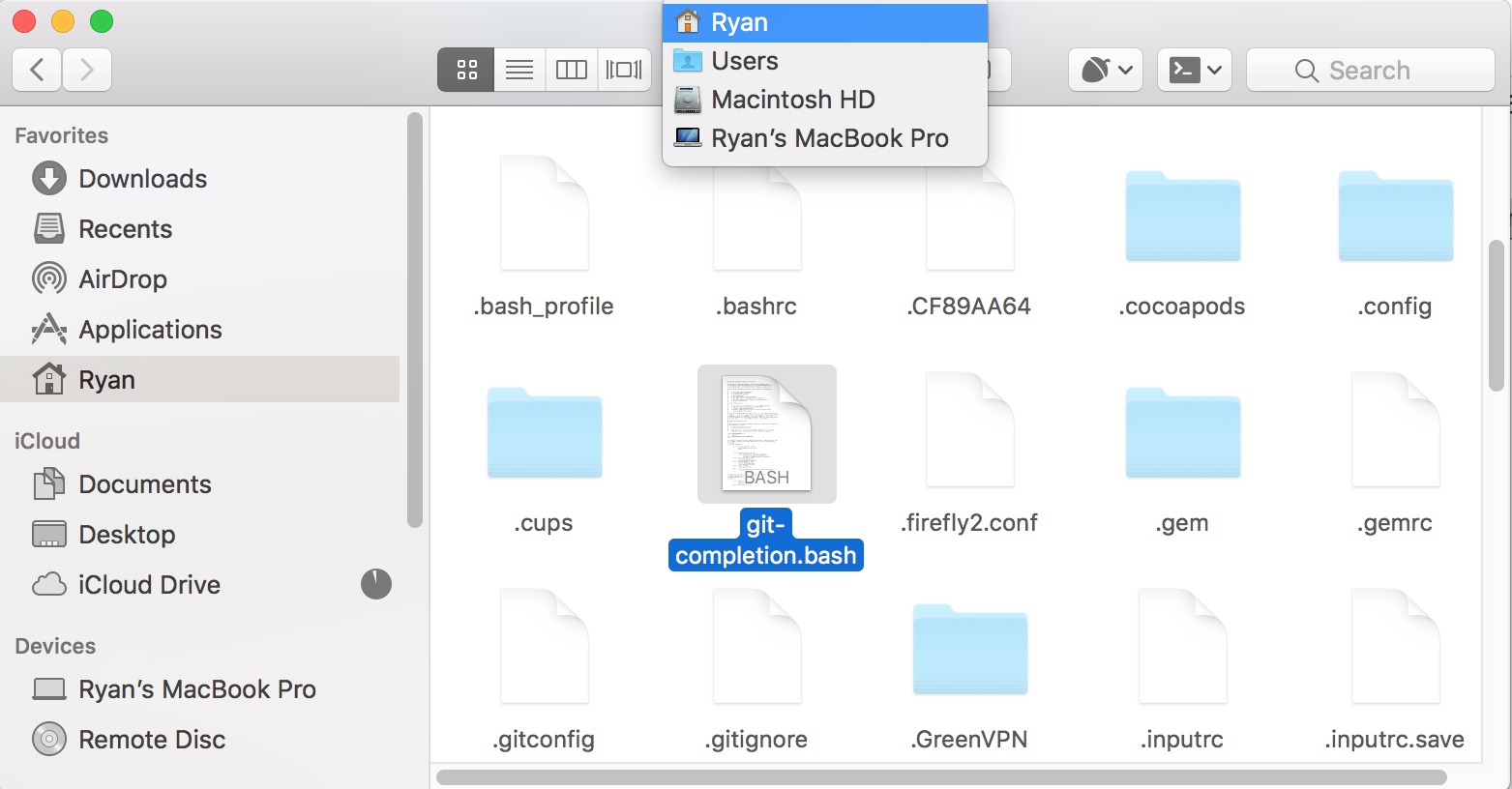This screenshot has height=789, width=1512.
Task: Click the horizontal scrollbar at bottom
Action: 941,777
